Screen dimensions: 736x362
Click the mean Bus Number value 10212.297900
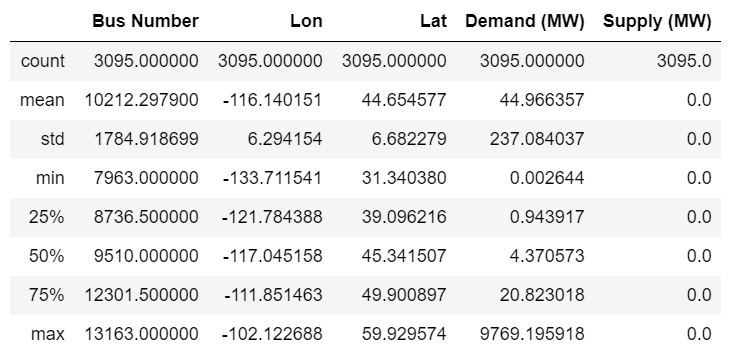pyautogui.click(x=141, y=100)
